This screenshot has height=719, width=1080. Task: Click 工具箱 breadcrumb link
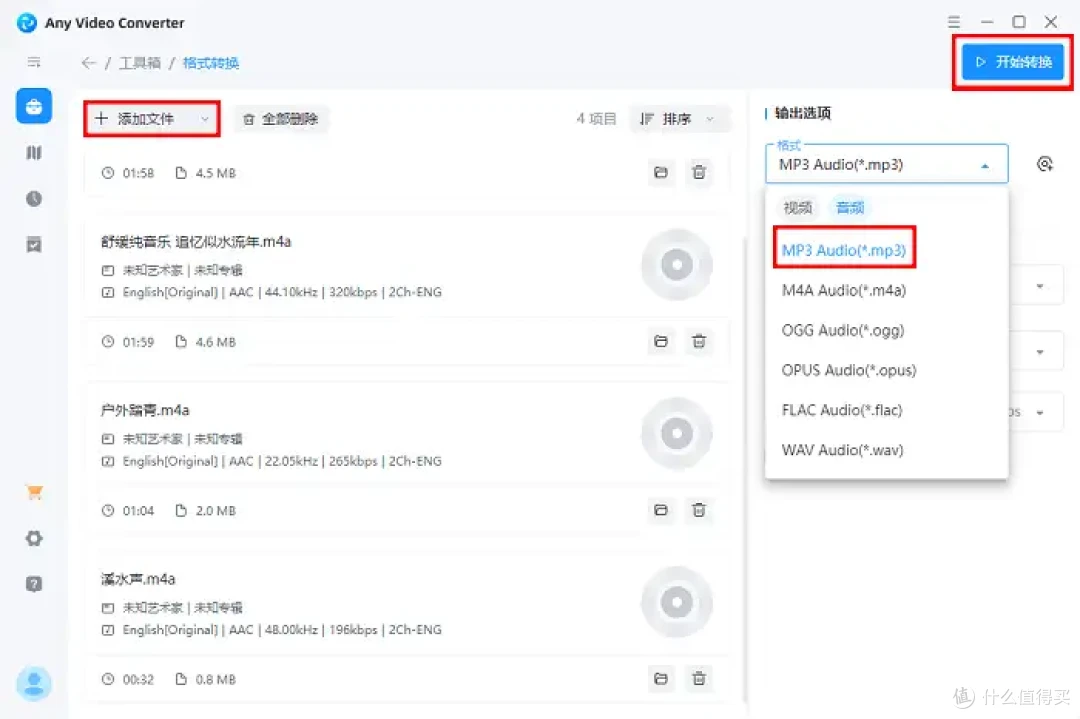(x=140, y=63)
